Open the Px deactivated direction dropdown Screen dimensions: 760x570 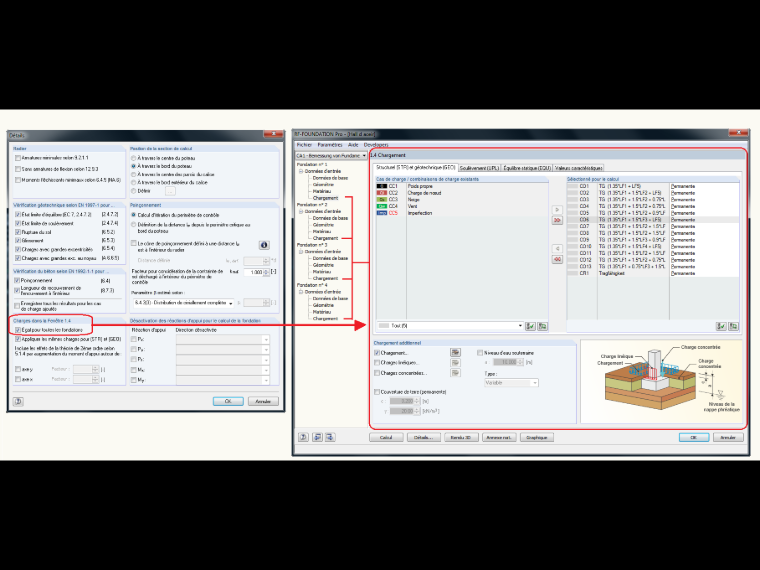[x=222, y=339]
